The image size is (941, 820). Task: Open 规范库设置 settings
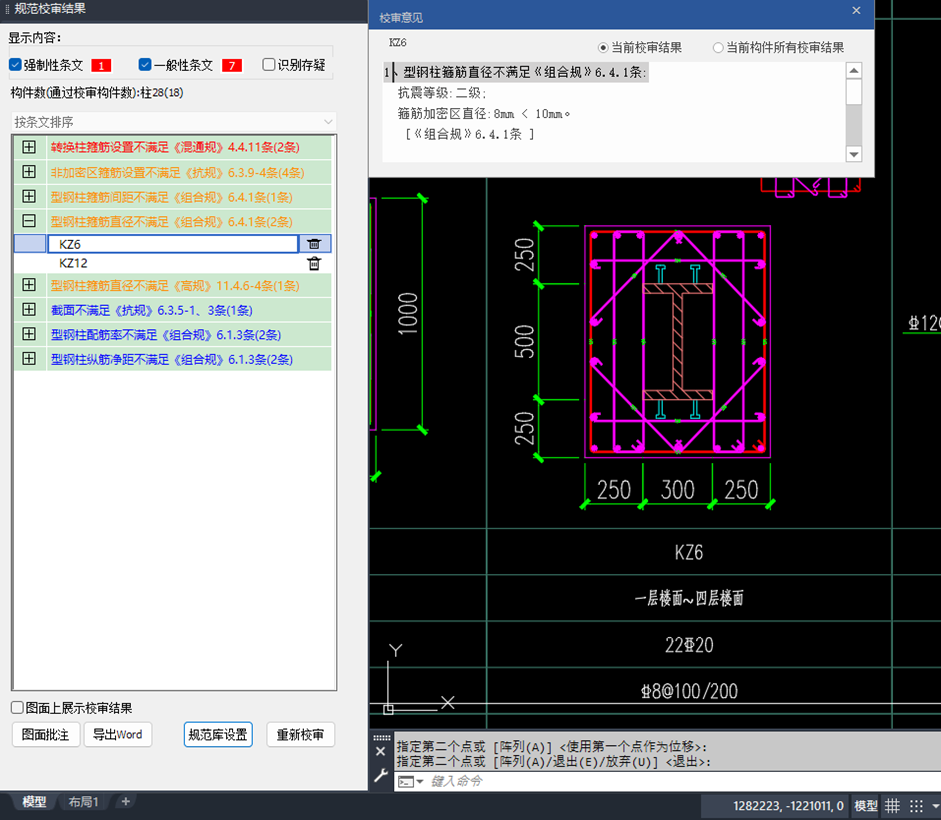pyautogui.click(x=217, y=734)
